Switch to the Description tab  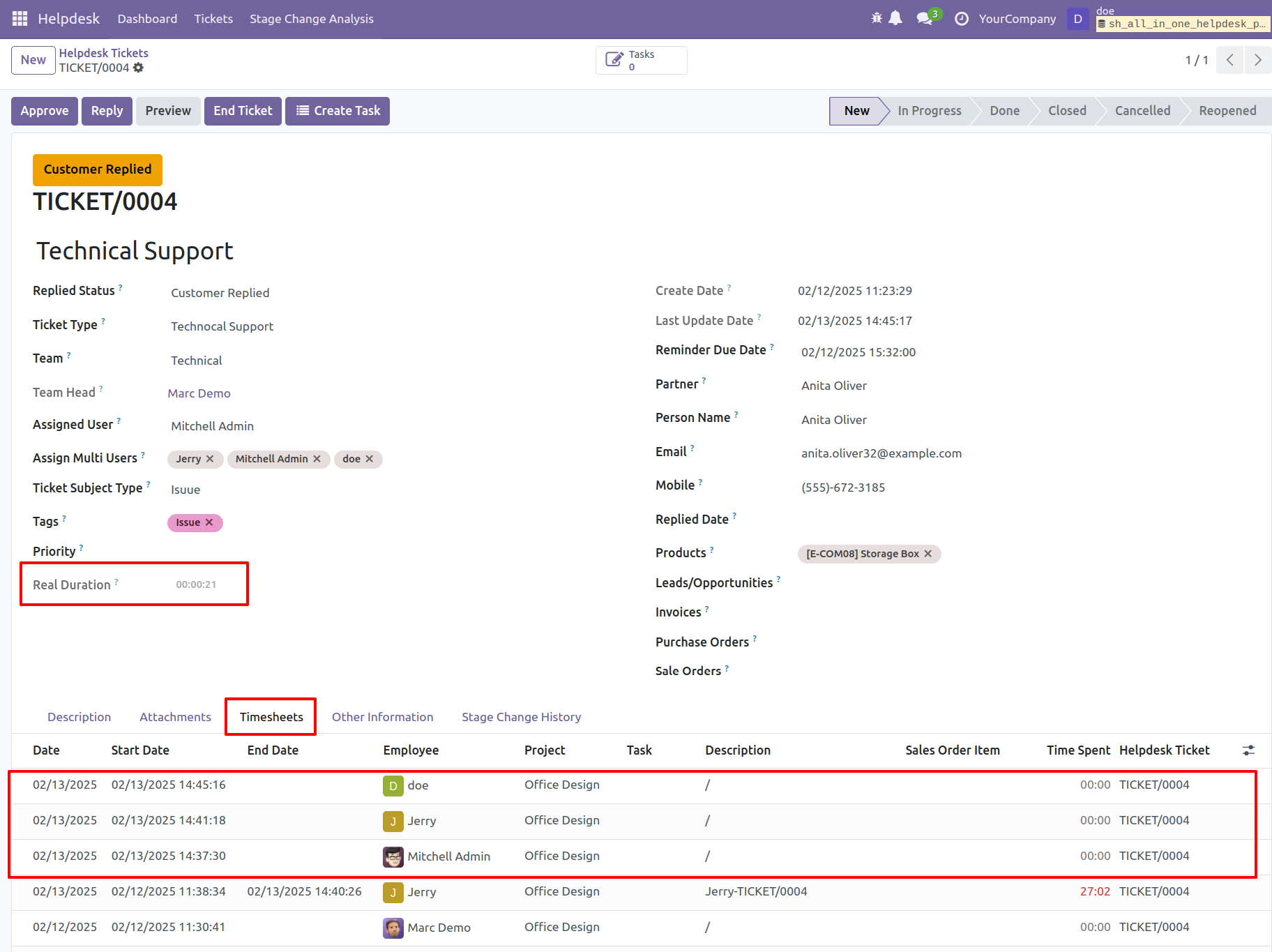pyautogui.click(x=79, y=717)
